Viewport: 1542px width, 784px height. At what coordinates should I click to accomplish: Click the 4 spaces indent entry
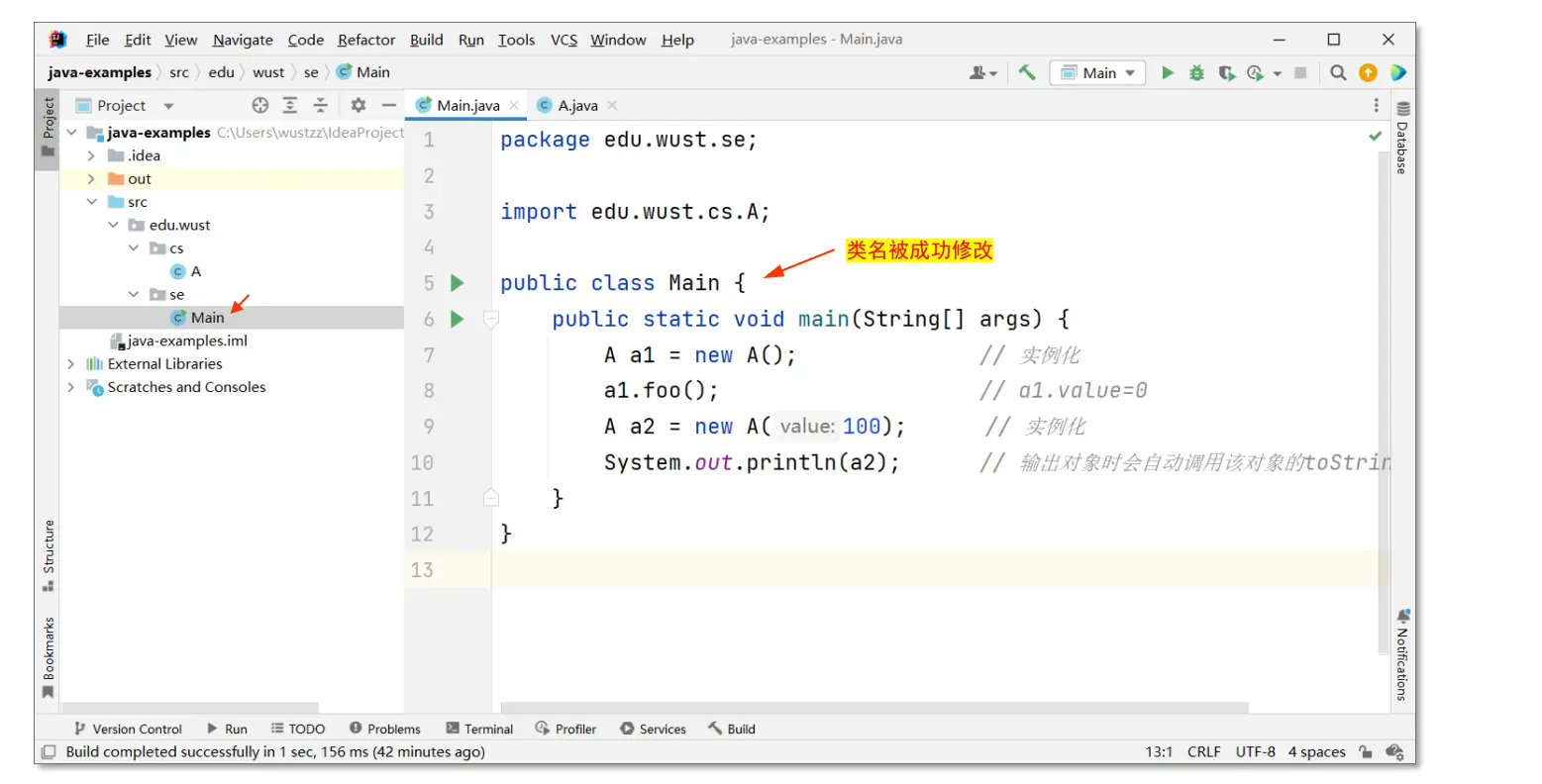1316,751
